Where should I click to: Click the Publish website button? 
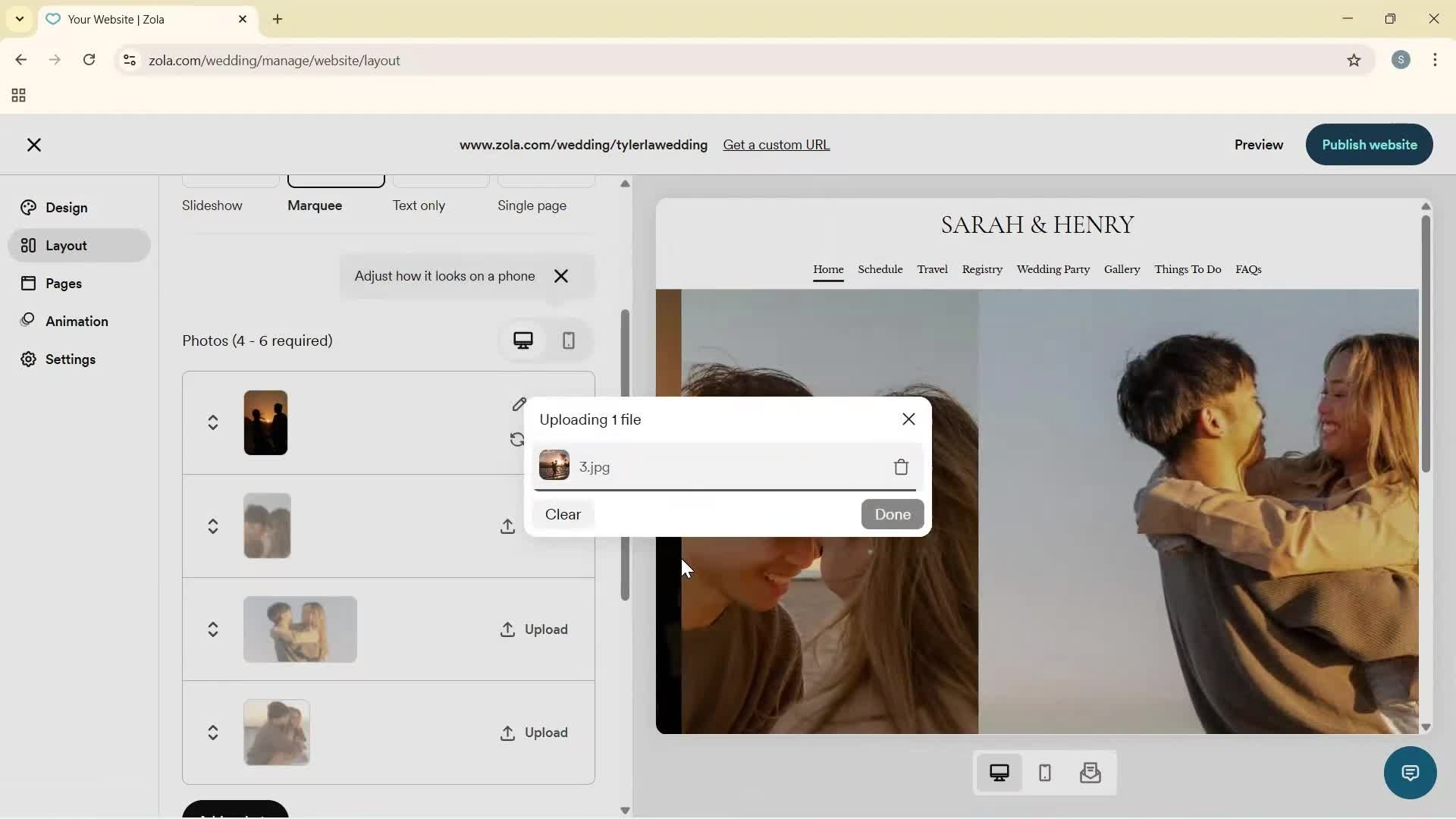(1369, 144)
